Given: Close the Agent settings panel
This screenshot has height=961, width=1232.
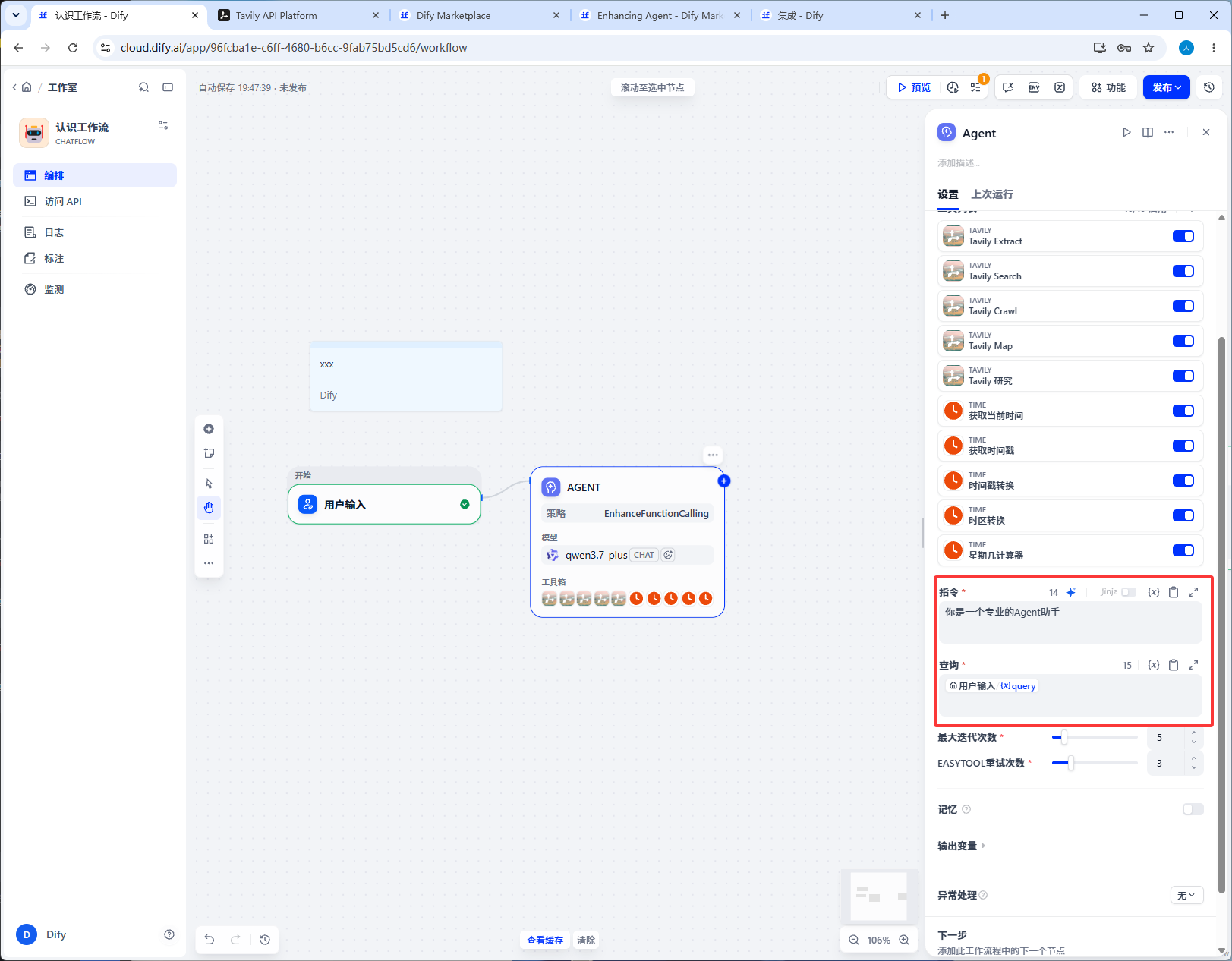Looking at the screenshot, I should click(1206, 132).
